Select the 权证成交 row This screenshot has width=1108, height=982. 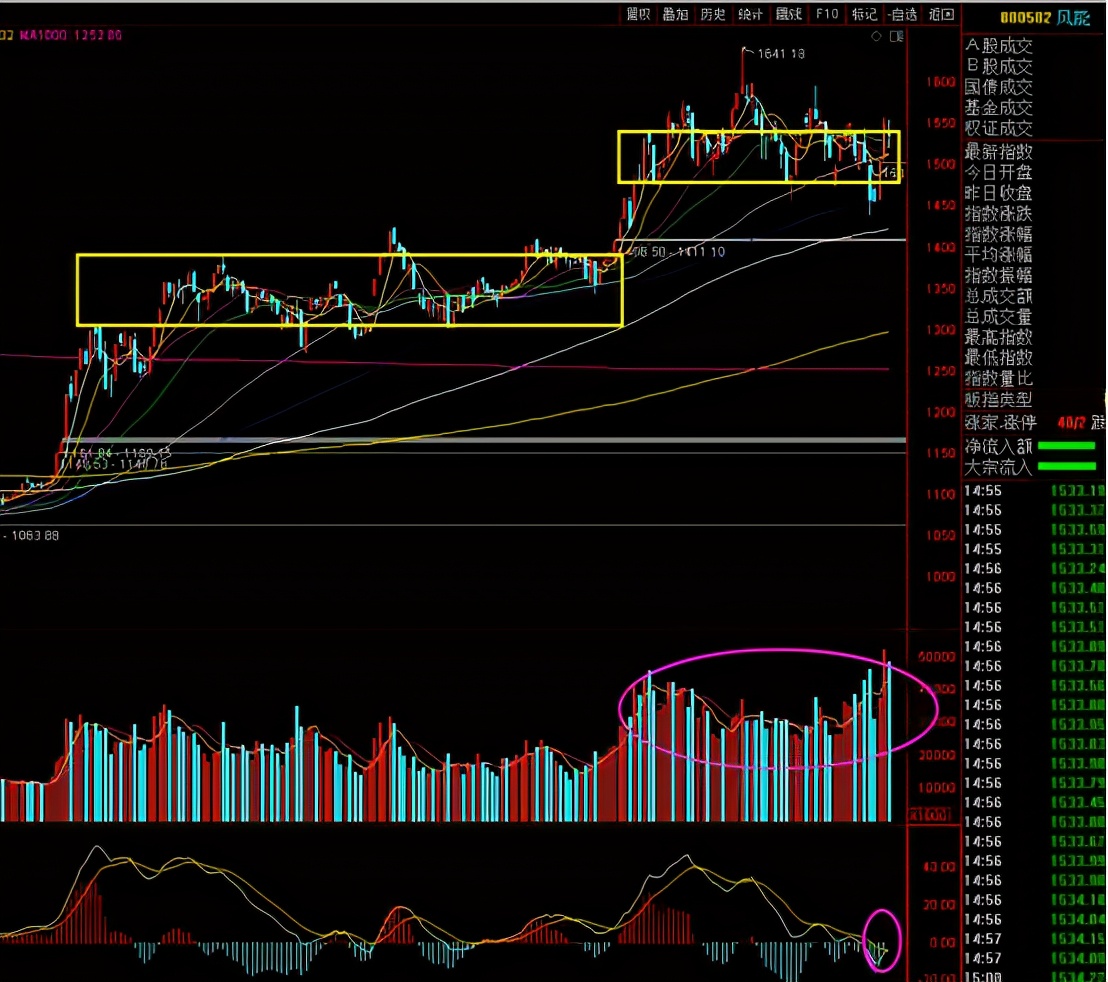[998, 128]
